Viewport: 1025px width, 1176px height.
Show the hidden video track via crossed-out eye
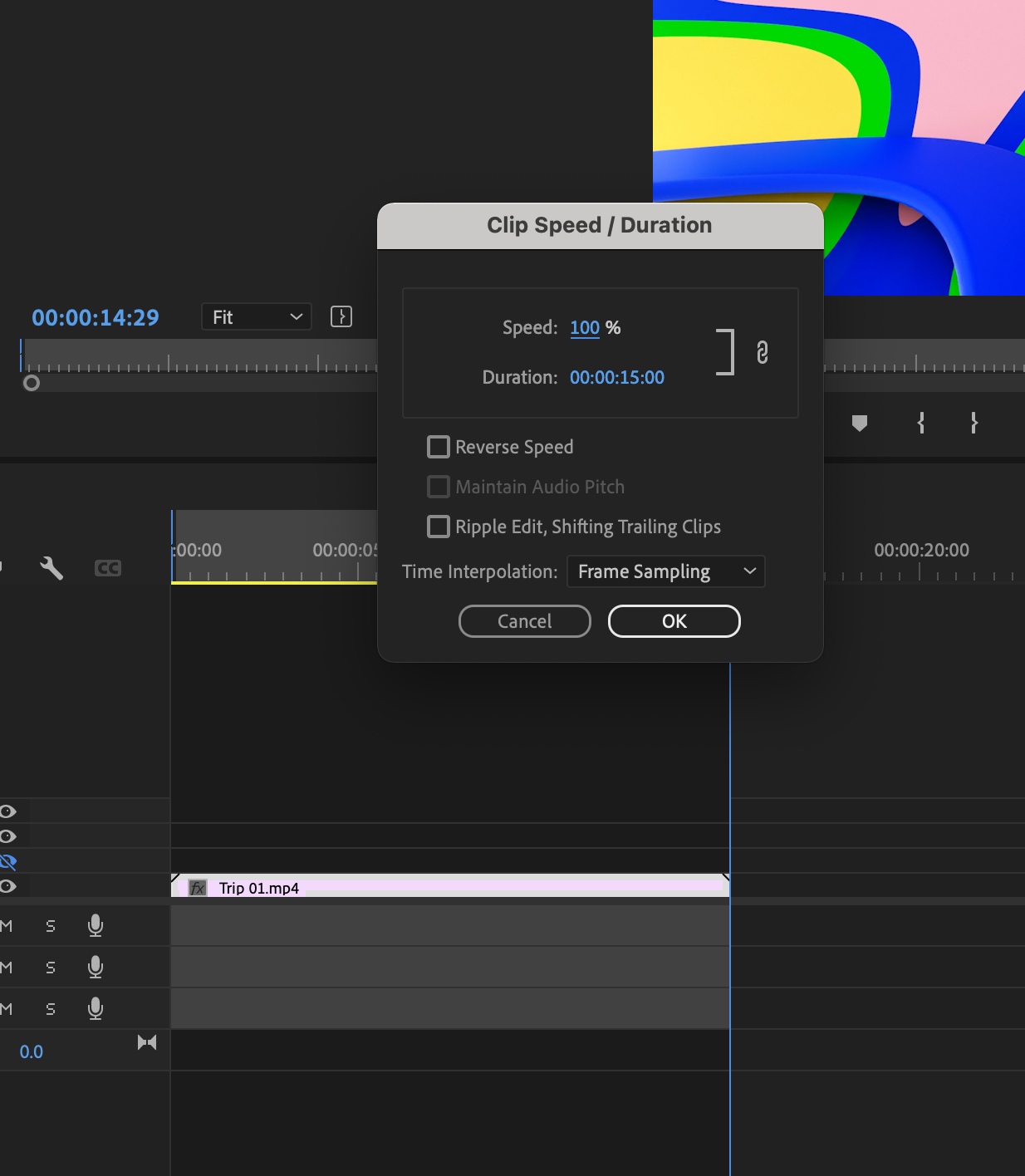pos(8,861)
